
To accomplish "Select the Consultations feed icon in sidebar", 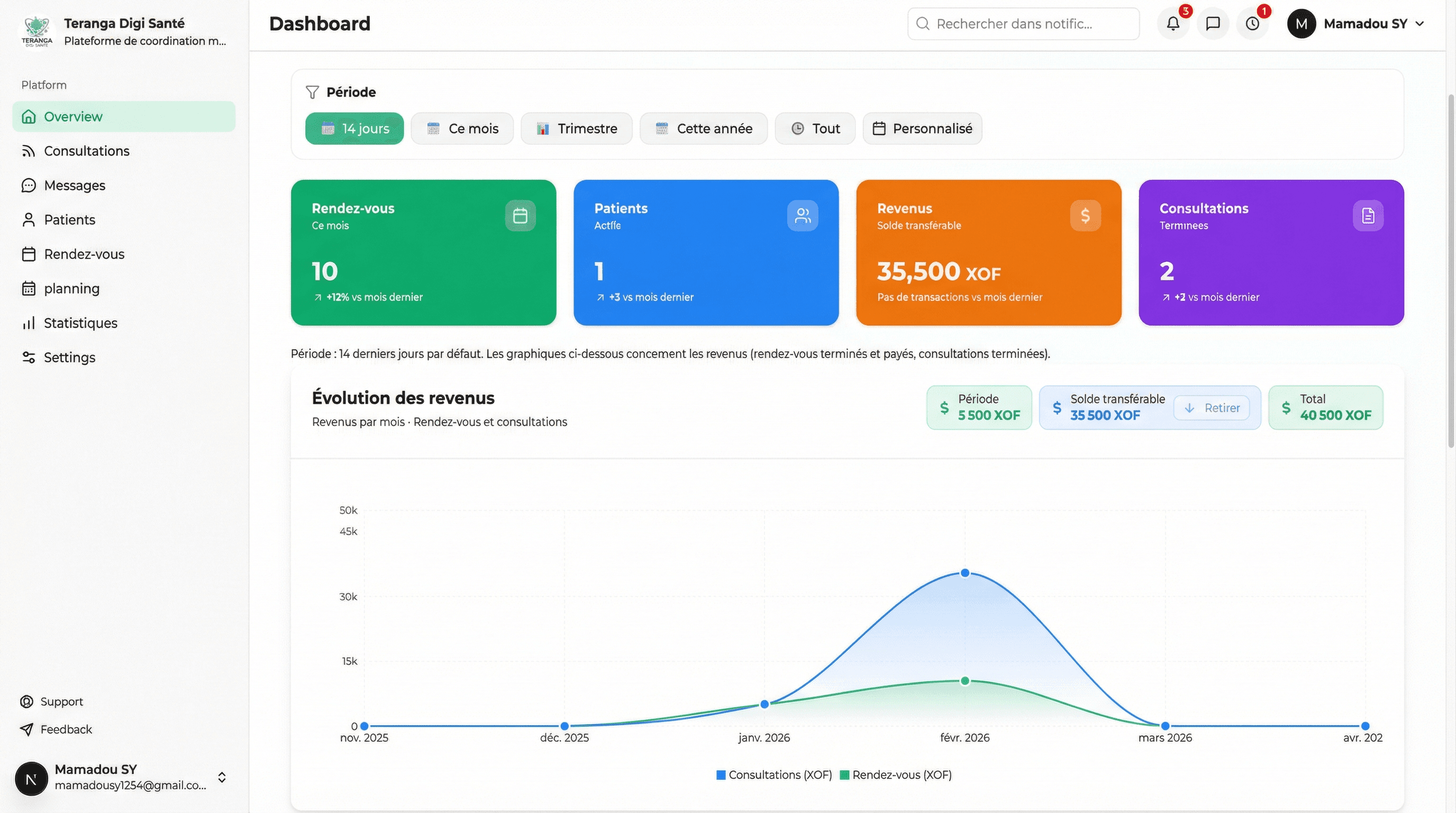I will (30, 151).
